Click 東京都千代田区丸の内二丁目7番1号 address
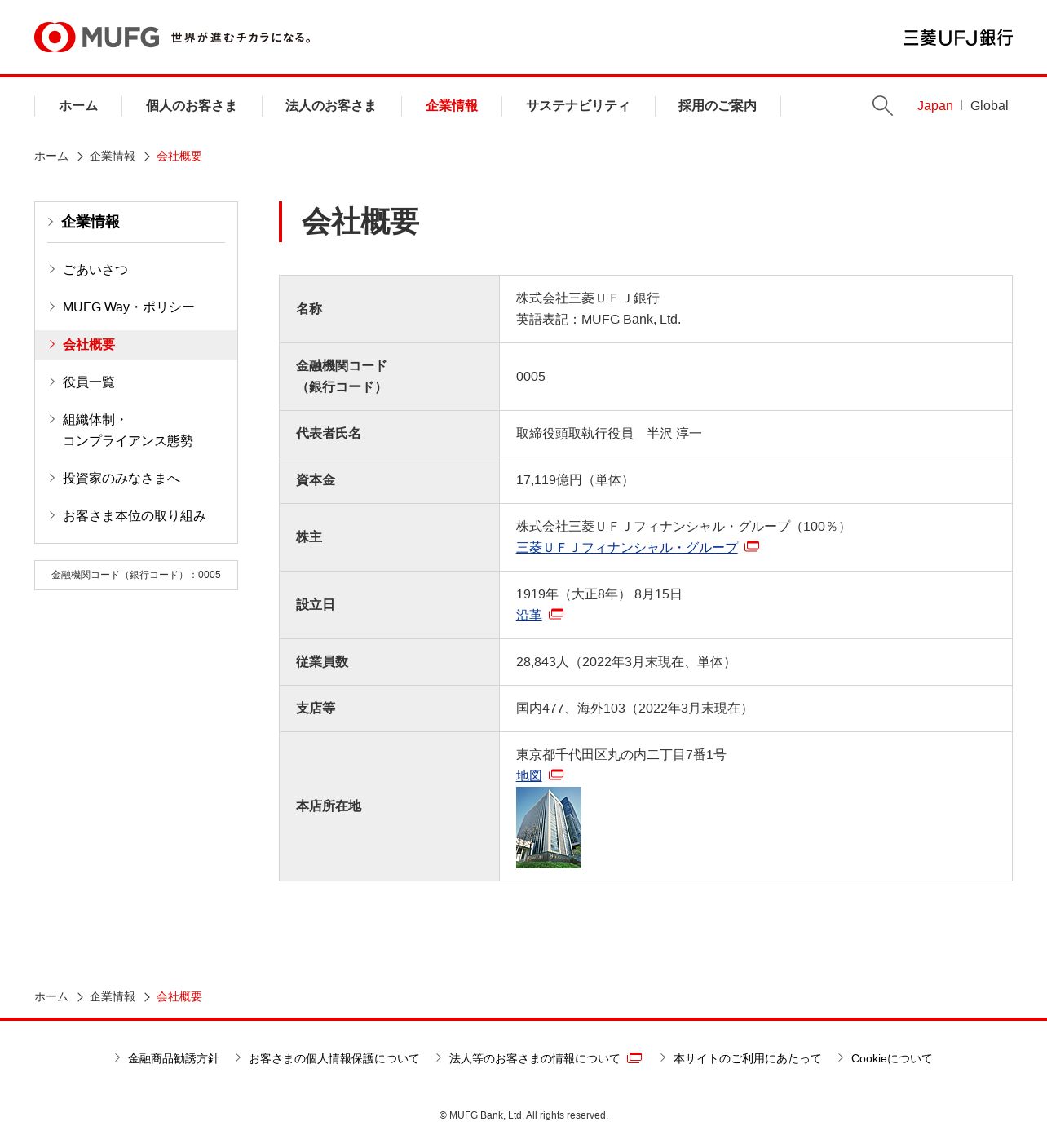Image resolution: width=1047 pixels, height=1148 pixels. (x=621, y=755)
